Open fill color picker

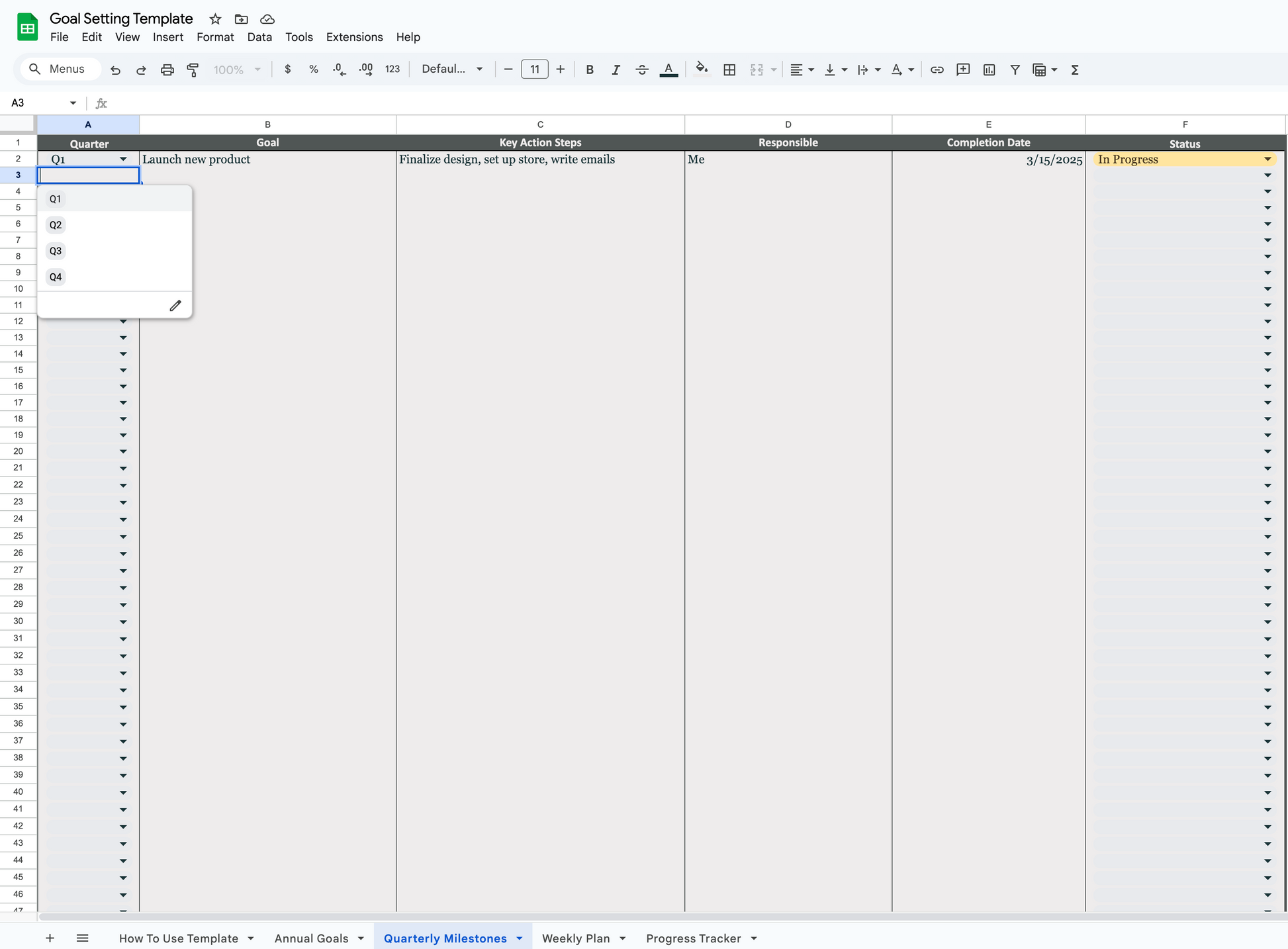pos(702,69)
